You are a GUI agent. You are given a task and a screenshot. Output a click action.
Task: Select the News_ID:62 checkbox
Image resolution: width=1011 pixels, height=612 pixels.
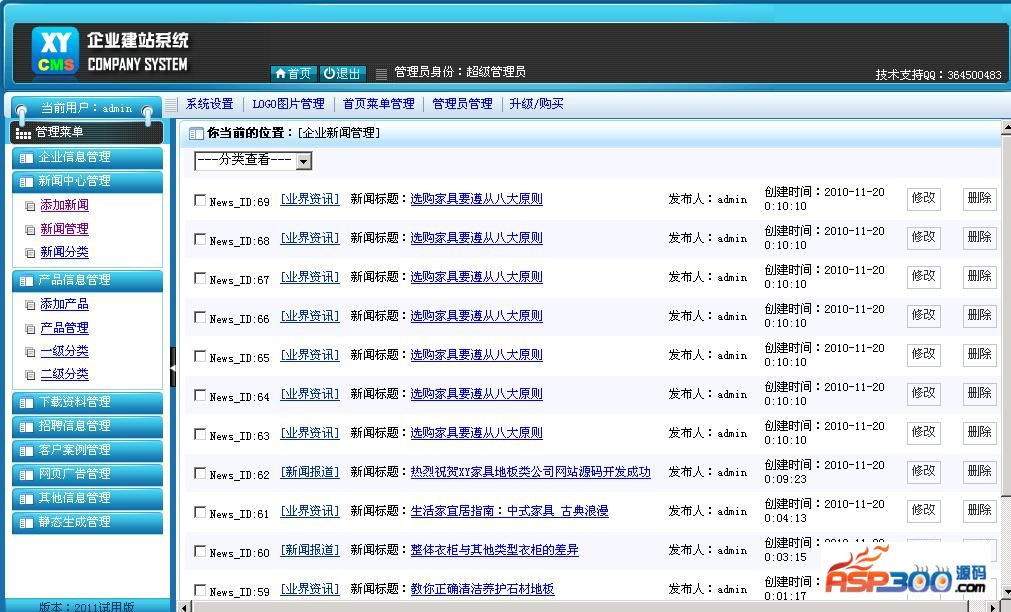pyautogui.click(x=200, y=473)
